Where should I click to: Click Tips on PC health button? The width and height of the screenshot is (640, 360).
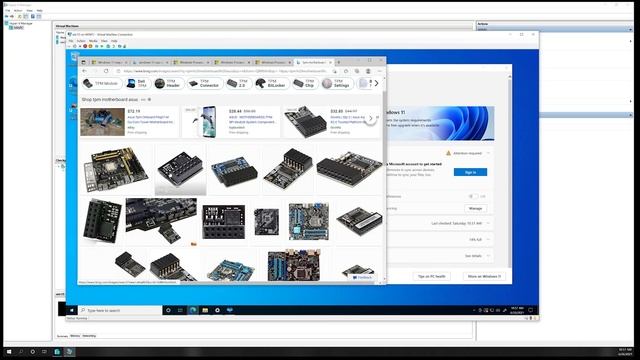[x=431, y=276]
